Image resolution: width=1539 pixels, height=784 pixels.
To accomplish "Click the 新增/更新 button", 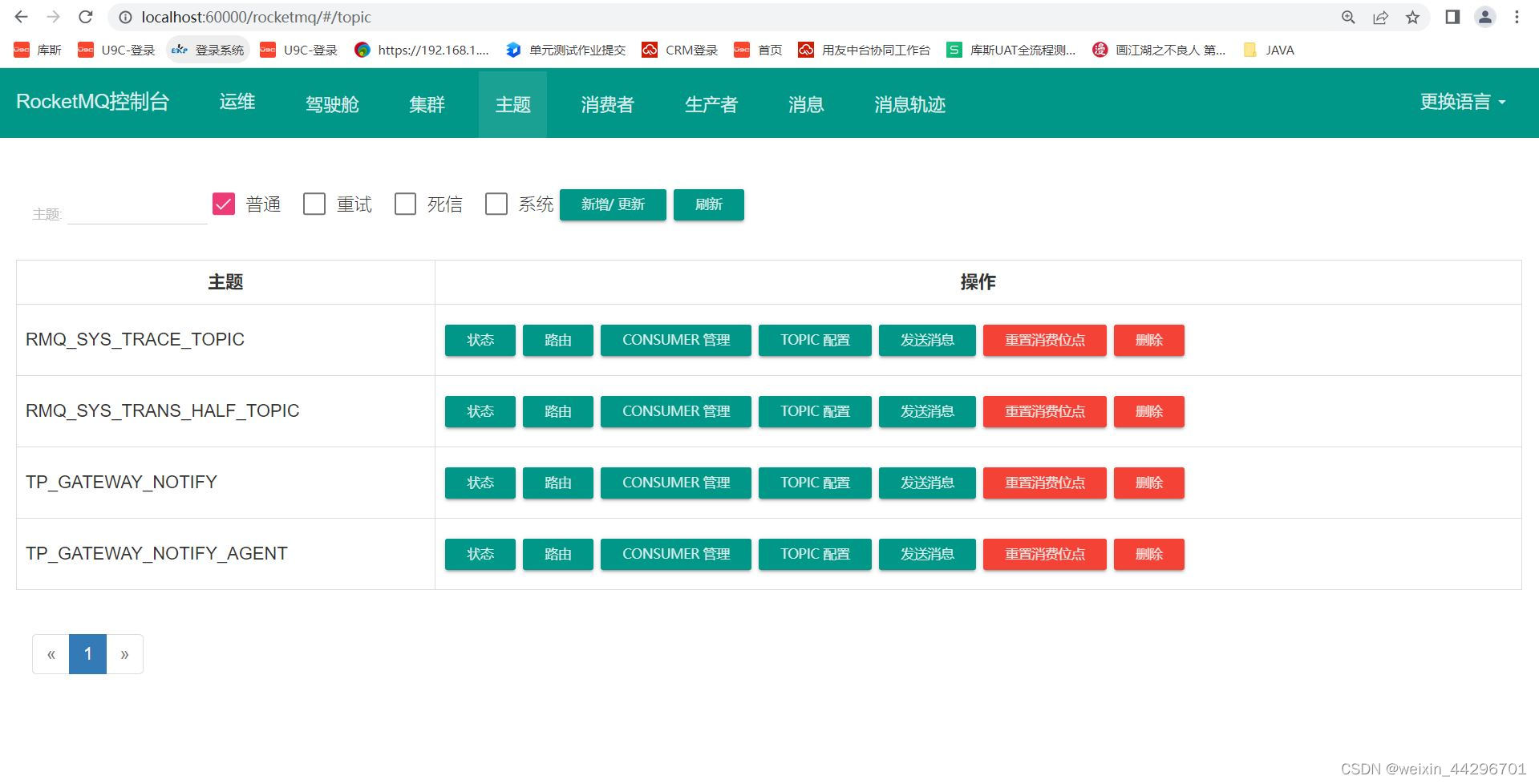I will pos(613,204).
